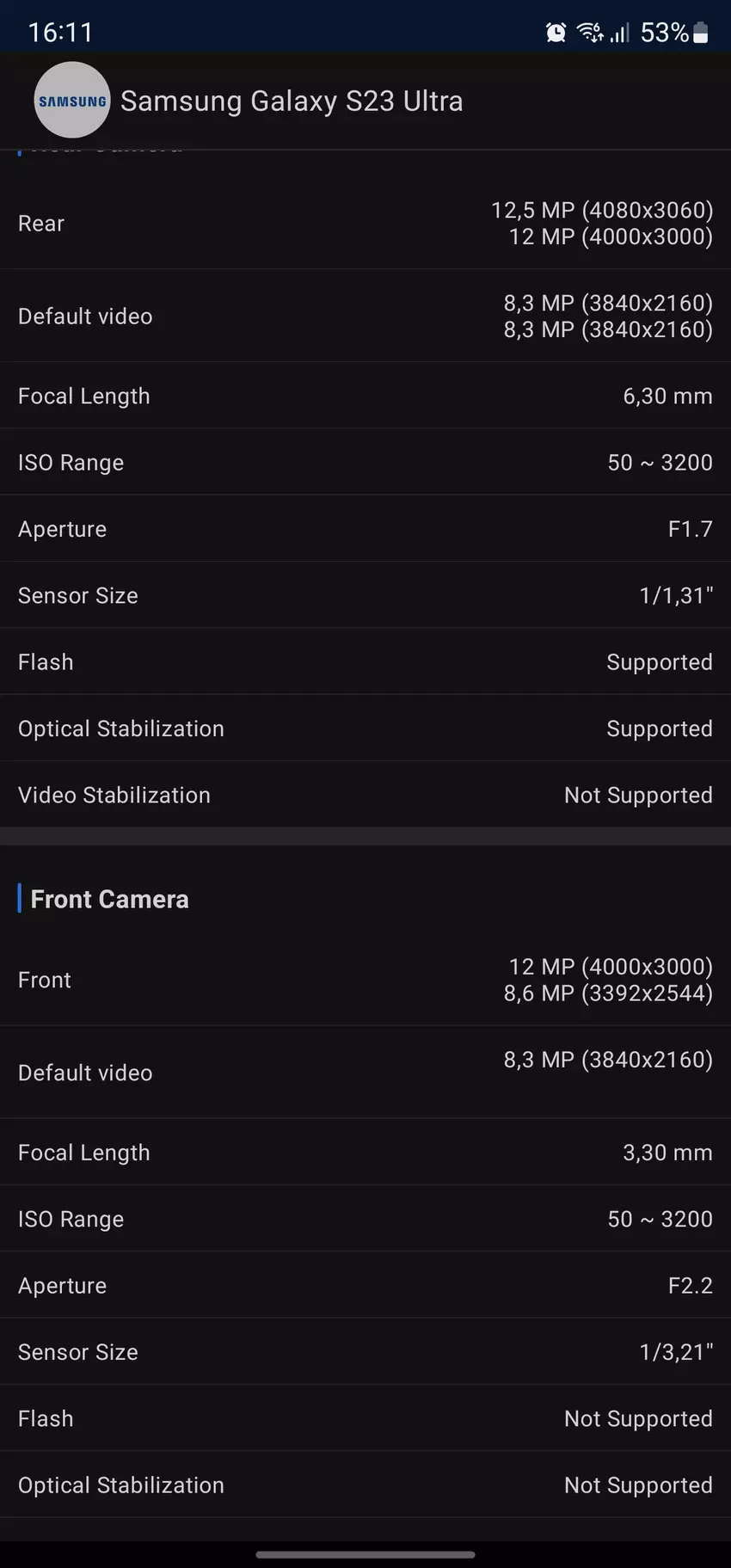Select the 1/1,31" Sensor Size row

click(x=365, y=595)
